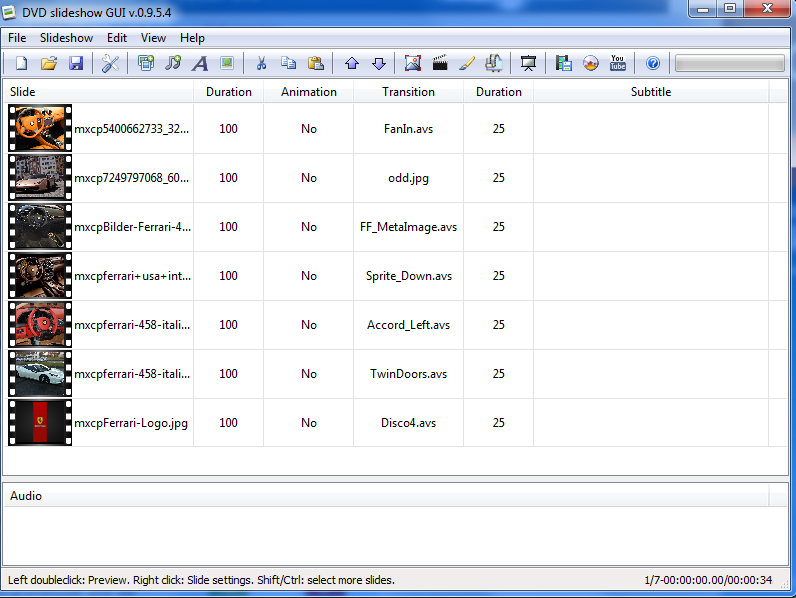Select Ferrari logo slide thumbnail
The image size is (796, 598).
tap(40, 422)
